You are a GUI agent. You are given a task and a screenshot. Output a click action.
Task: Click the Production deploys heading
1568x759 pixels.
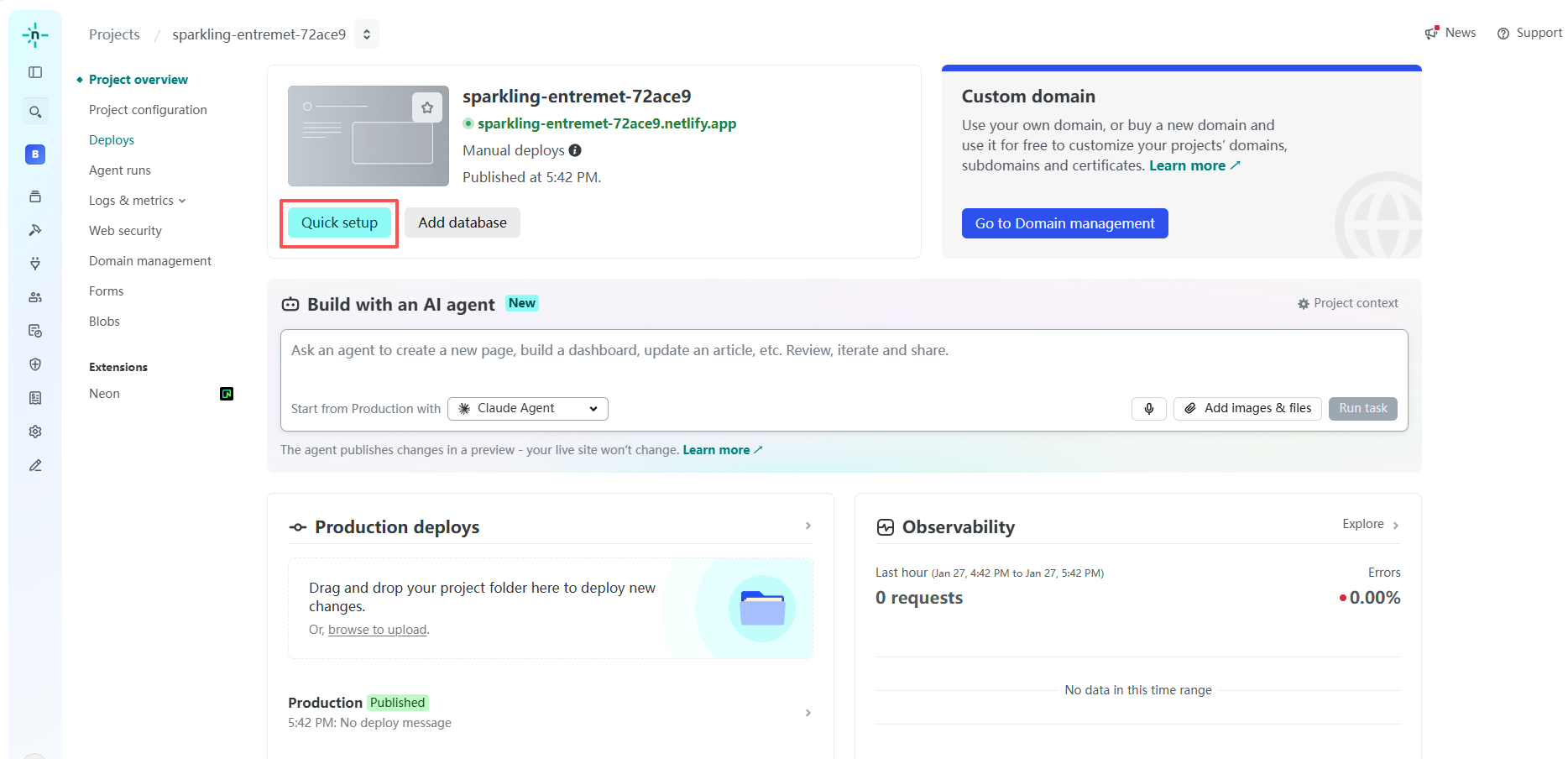pyautogui.click(x=397, y=527)
